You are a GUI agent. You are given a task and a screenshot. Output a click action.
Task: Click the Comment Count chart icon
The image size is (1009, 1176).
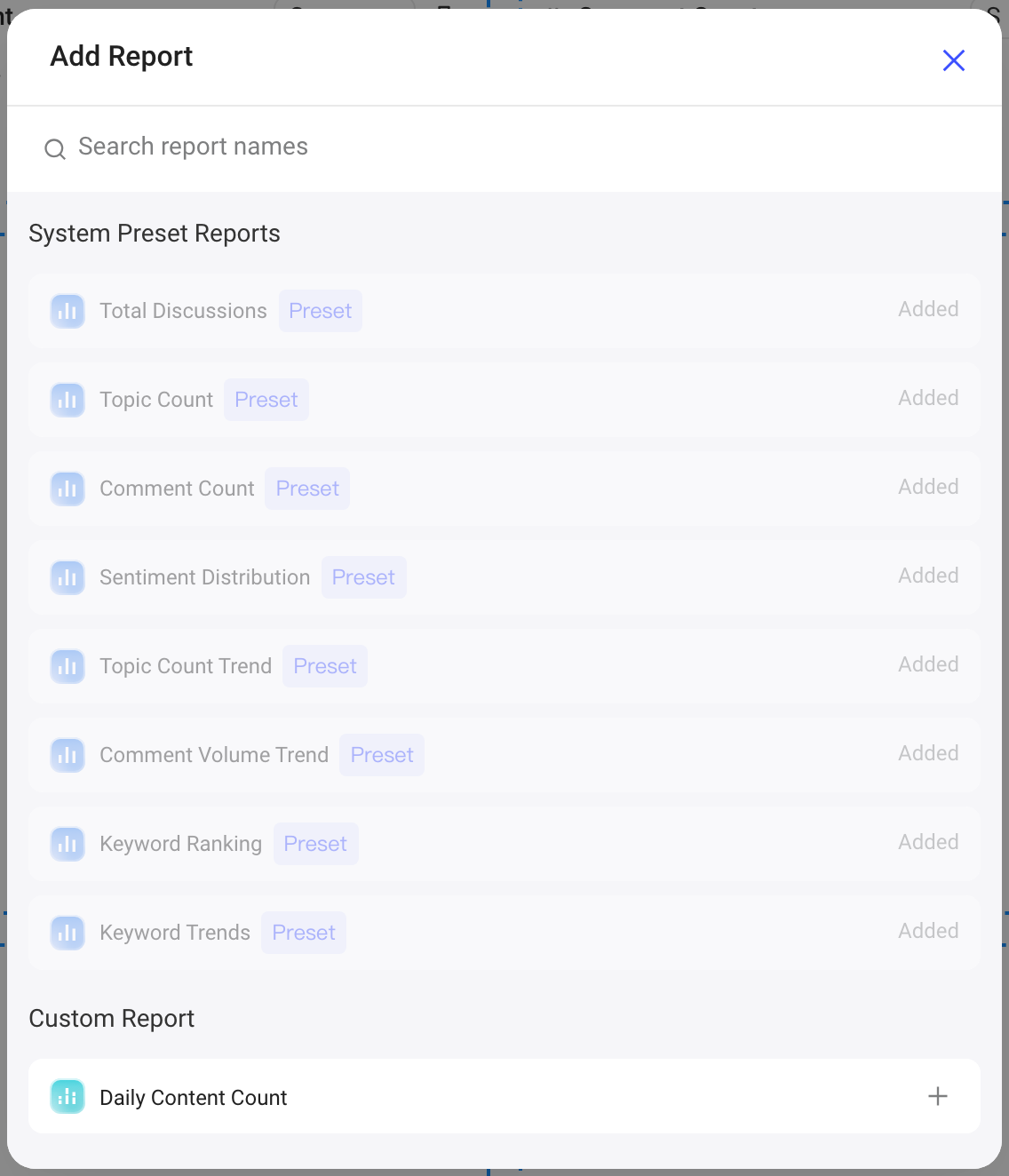pyautogui.click(x=68, y=489)
